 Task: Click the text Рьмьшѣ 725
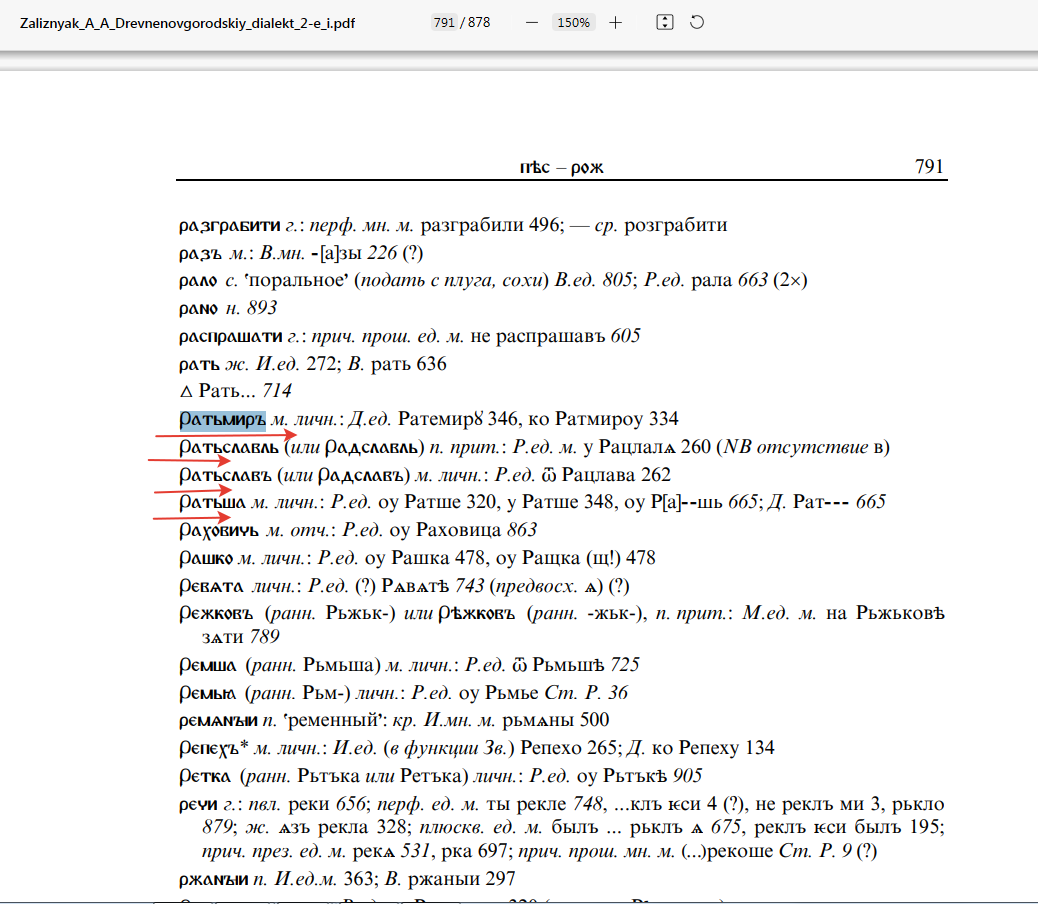pos(586,665)
